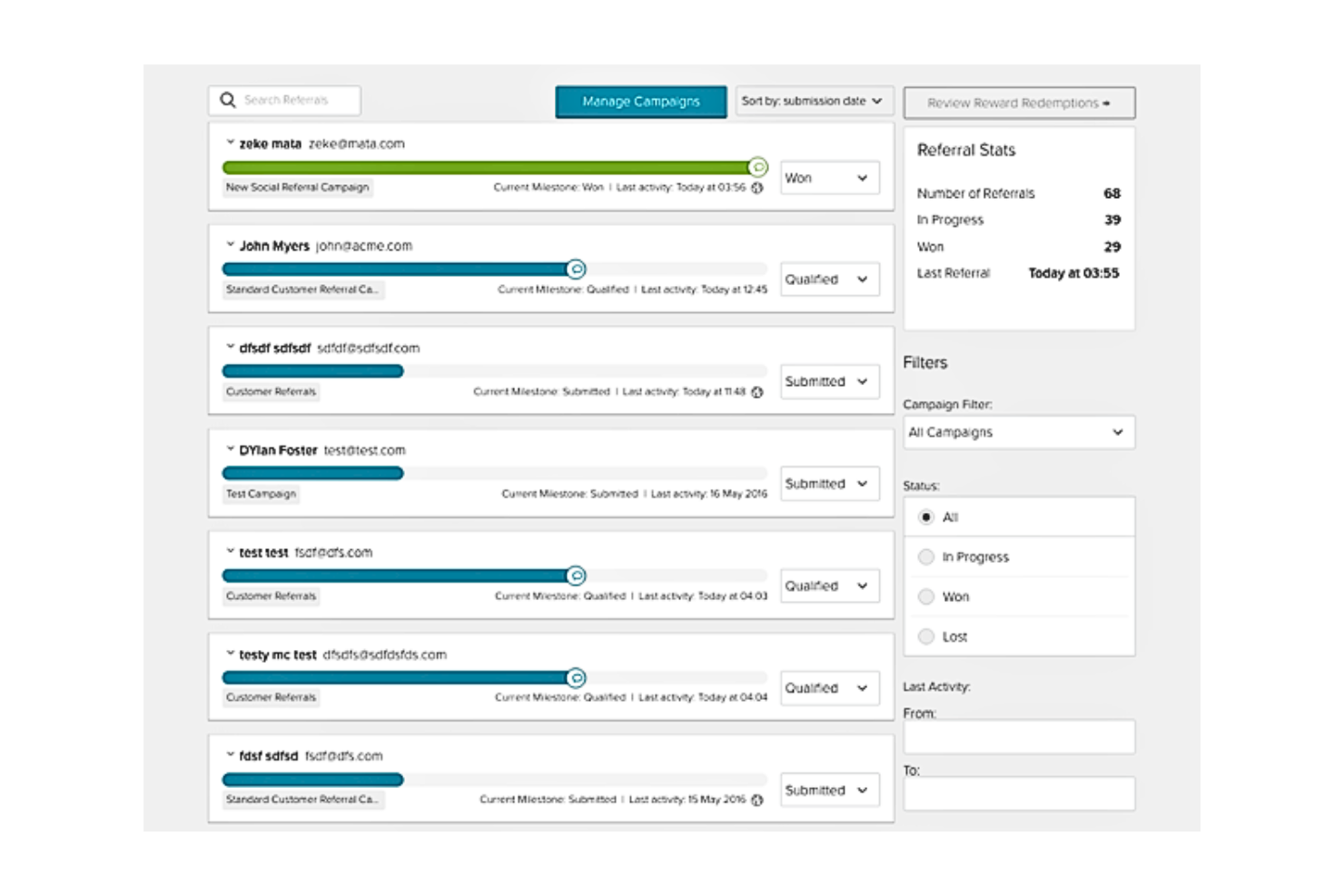This screenshot has width=1344, height=896.
Task: Click email john@acme.com
Action: click(x=364, y=246)
